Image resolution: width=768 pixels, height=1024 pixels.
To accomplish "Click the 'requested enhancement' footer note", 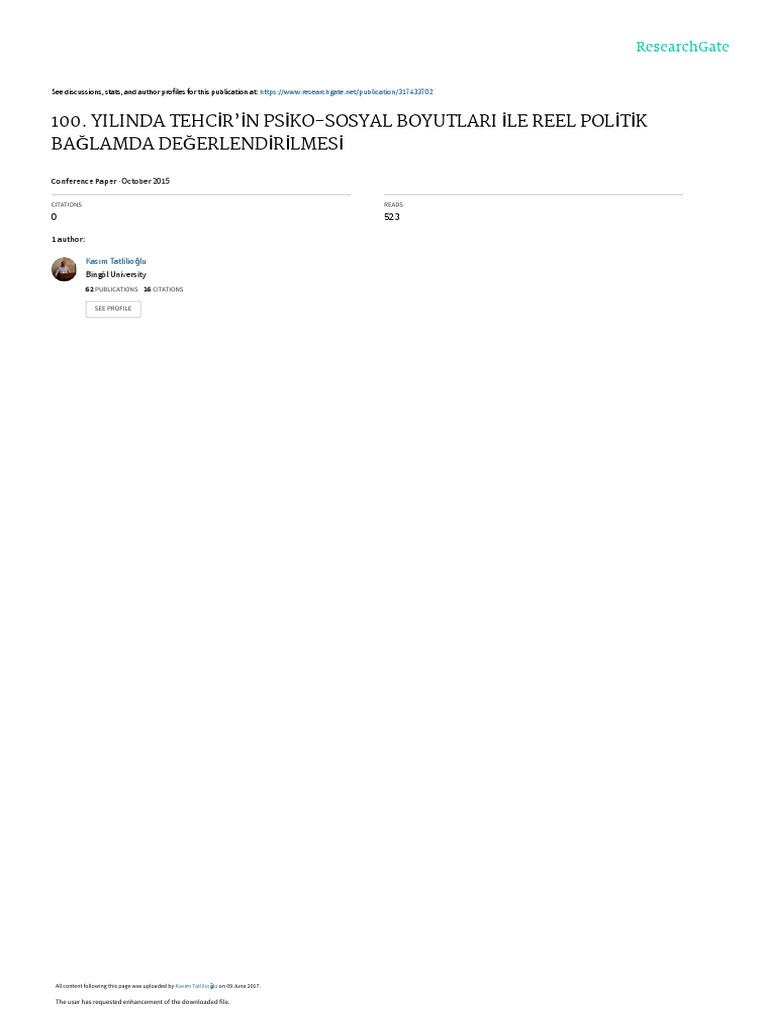I will [x=142, y=1002].
